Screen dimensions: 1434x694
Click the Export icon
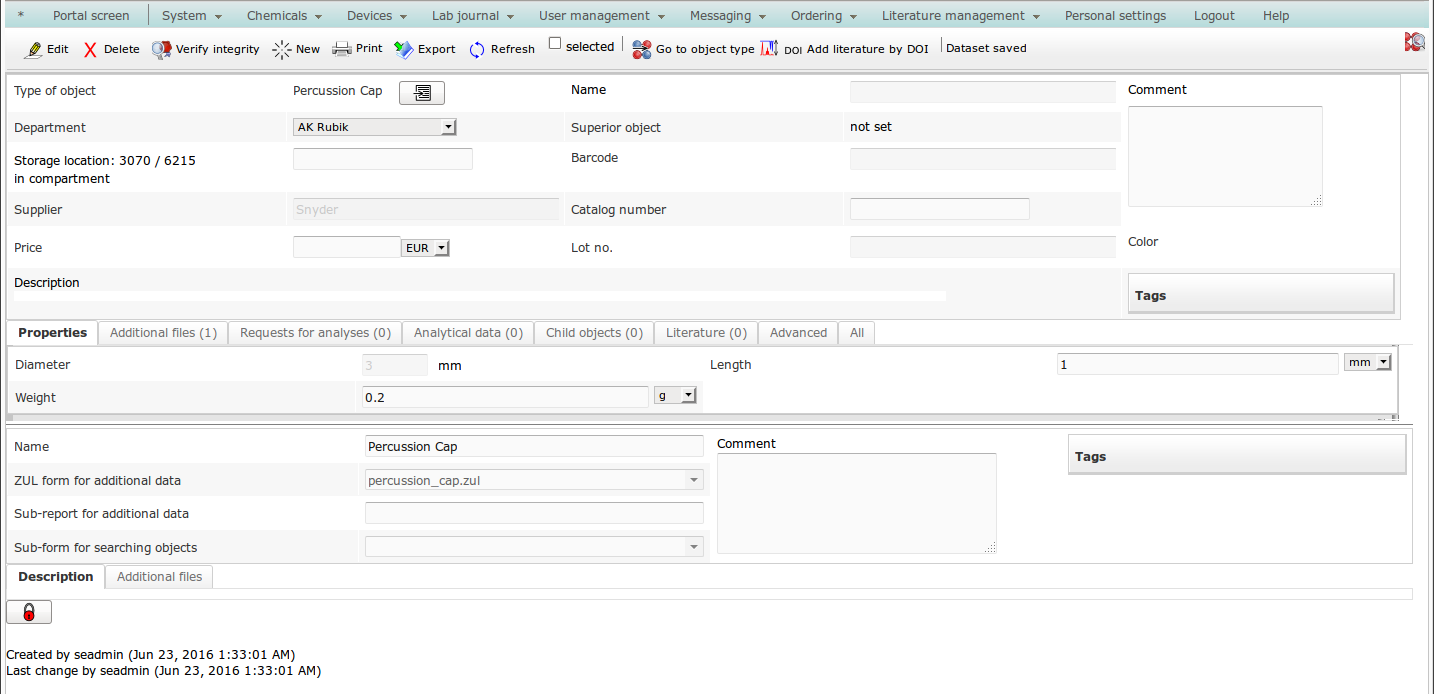pos(404,49)
